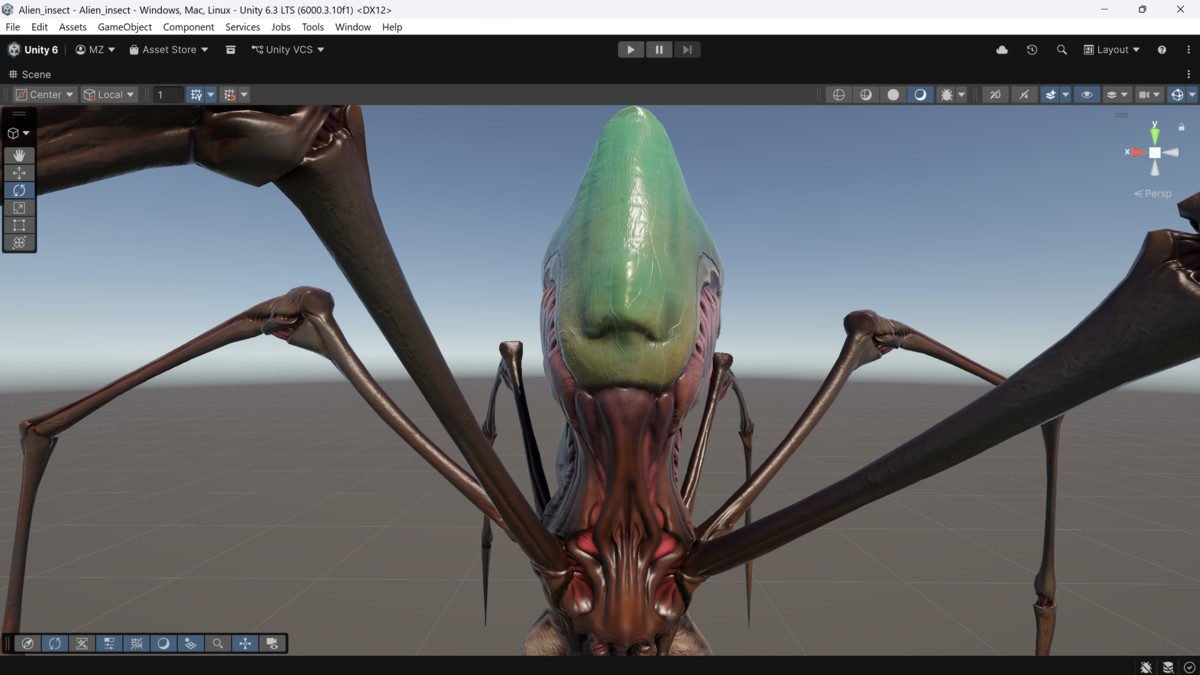Screen dimensions: 1200x675
Task: Open global Search via the magnifier icon
Action: click(x=1062, y=49)
